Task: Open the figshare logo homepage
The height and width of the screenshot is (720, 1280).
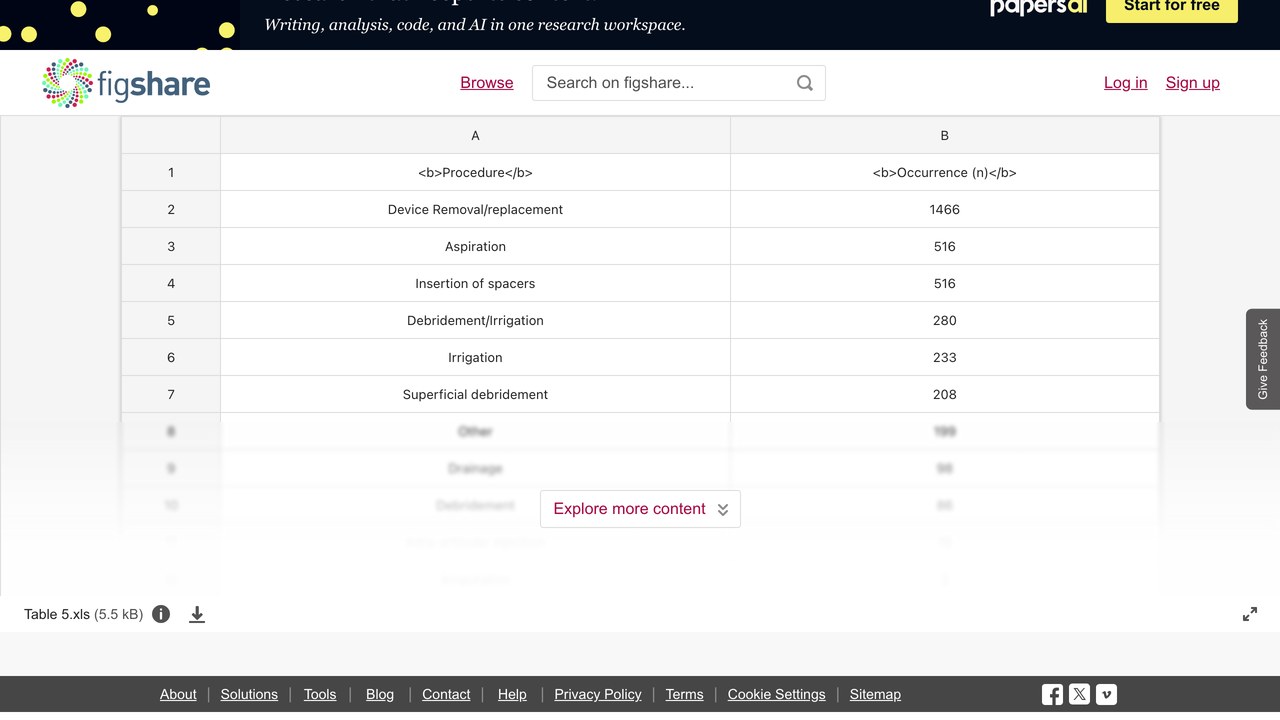Action: (x=126, y=83)
